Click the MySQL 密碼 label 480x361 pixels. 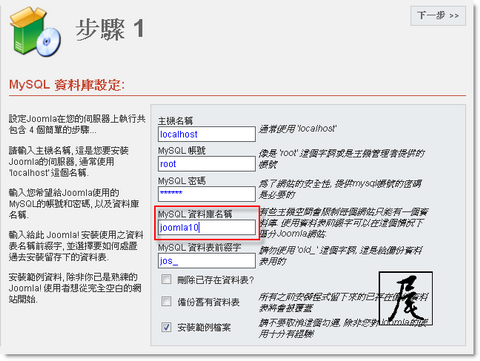point(182,181)
